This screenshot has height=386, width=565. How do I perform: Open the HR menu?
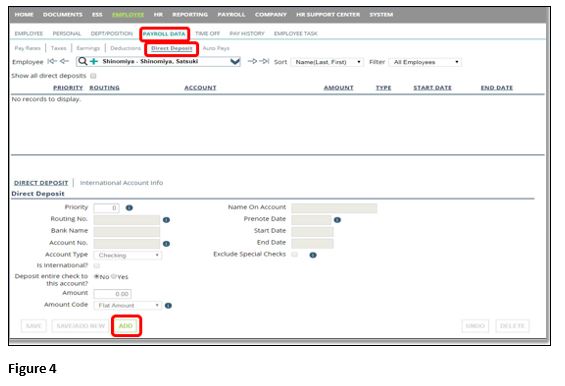pyautogui.click(x=158, y=14)
